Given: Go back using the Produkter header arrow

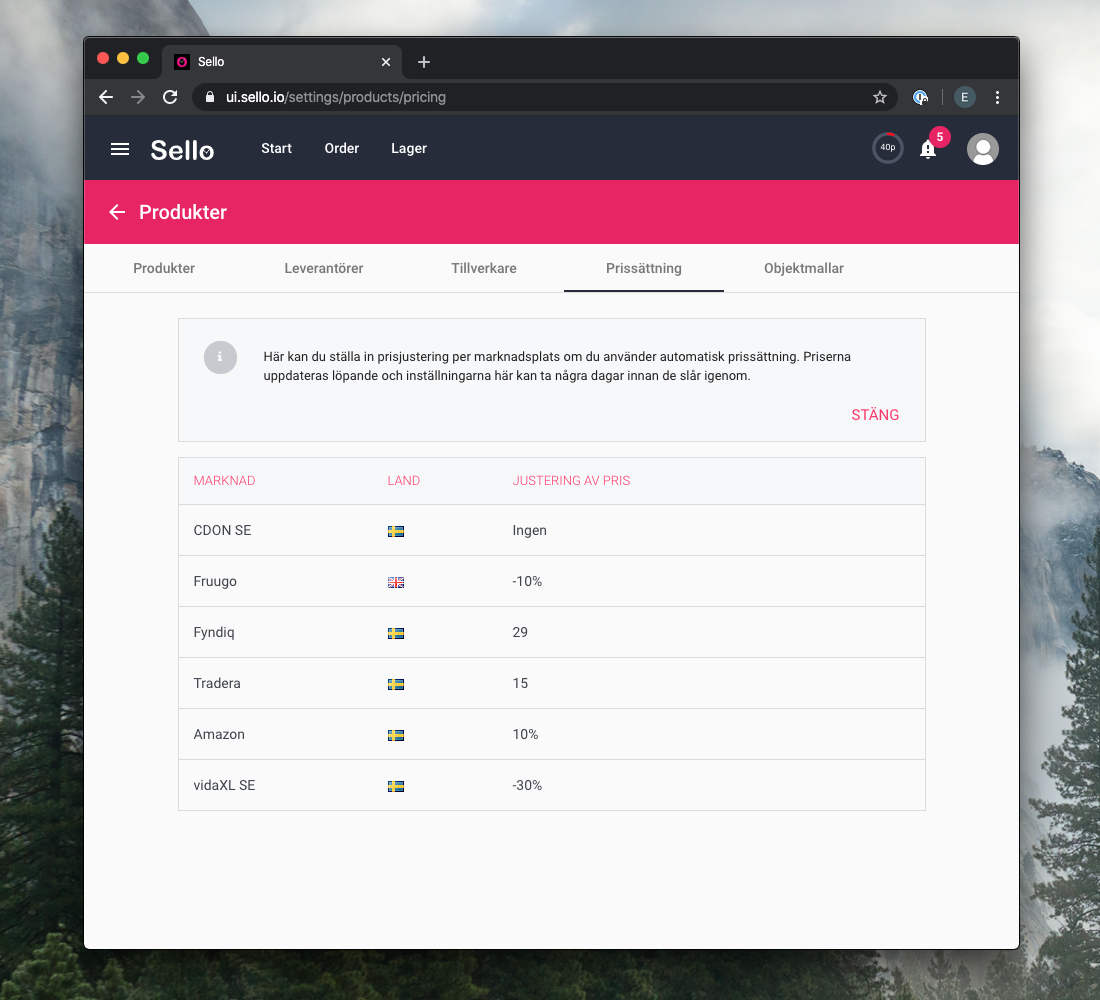Looking at the screenshot, I should pos(117,212).
